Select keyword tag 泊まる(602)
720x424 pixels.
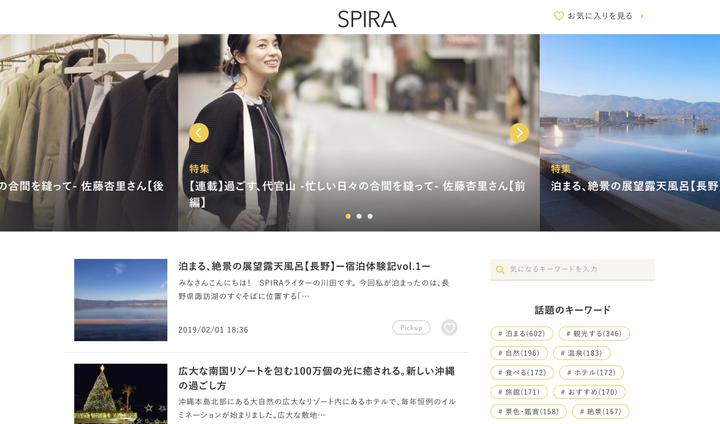(522, 334)
